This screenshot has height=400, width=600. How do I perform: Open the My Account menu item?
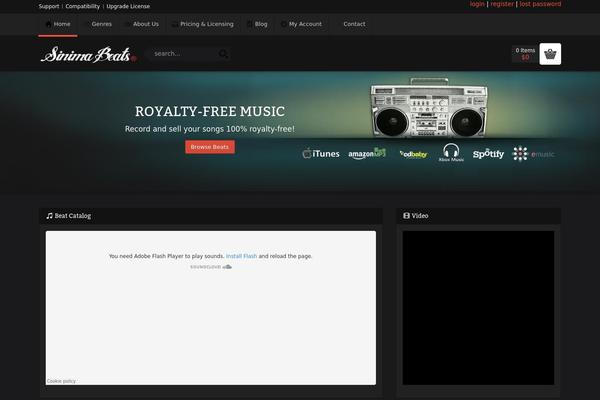tap(305, 24)
